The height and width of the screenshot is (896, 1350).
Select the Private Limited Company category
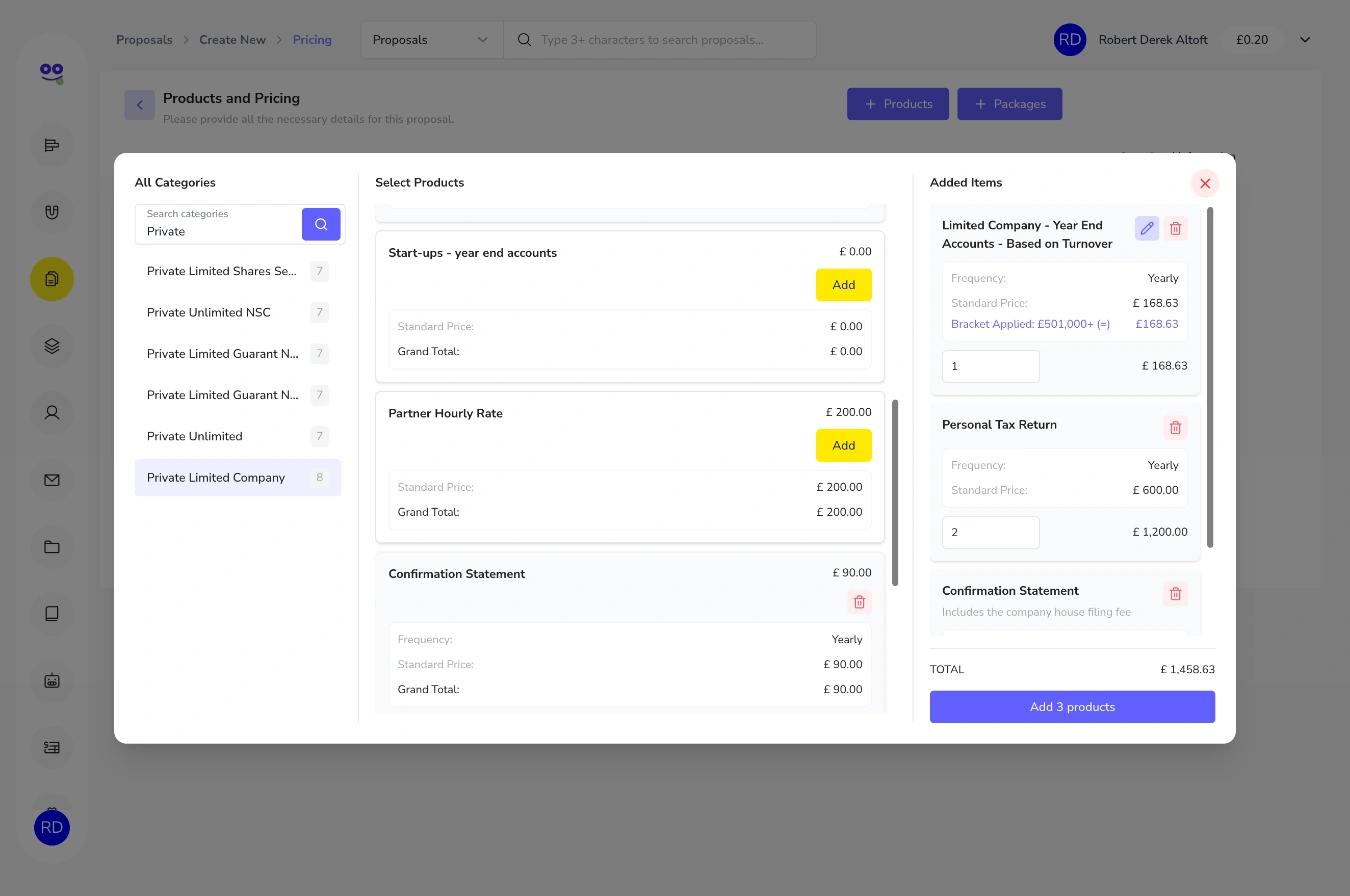(x=238, y=478)
